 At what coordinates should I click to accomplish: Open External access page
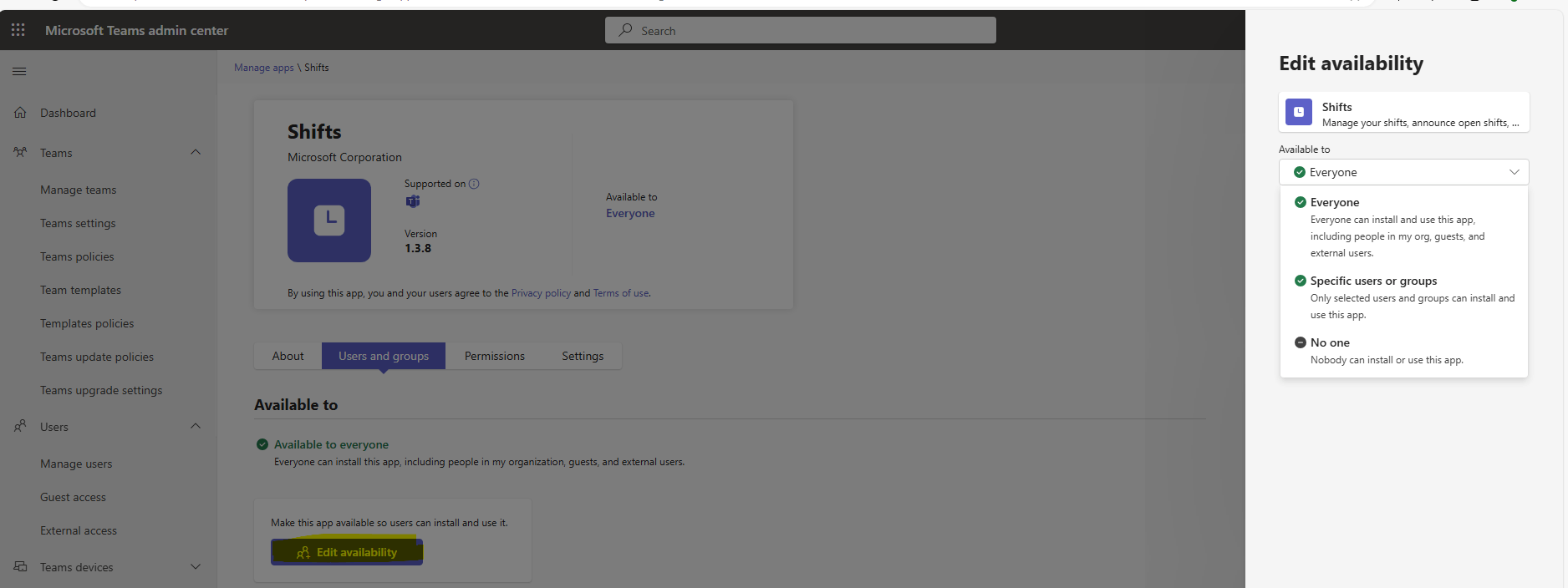[79, 530]
